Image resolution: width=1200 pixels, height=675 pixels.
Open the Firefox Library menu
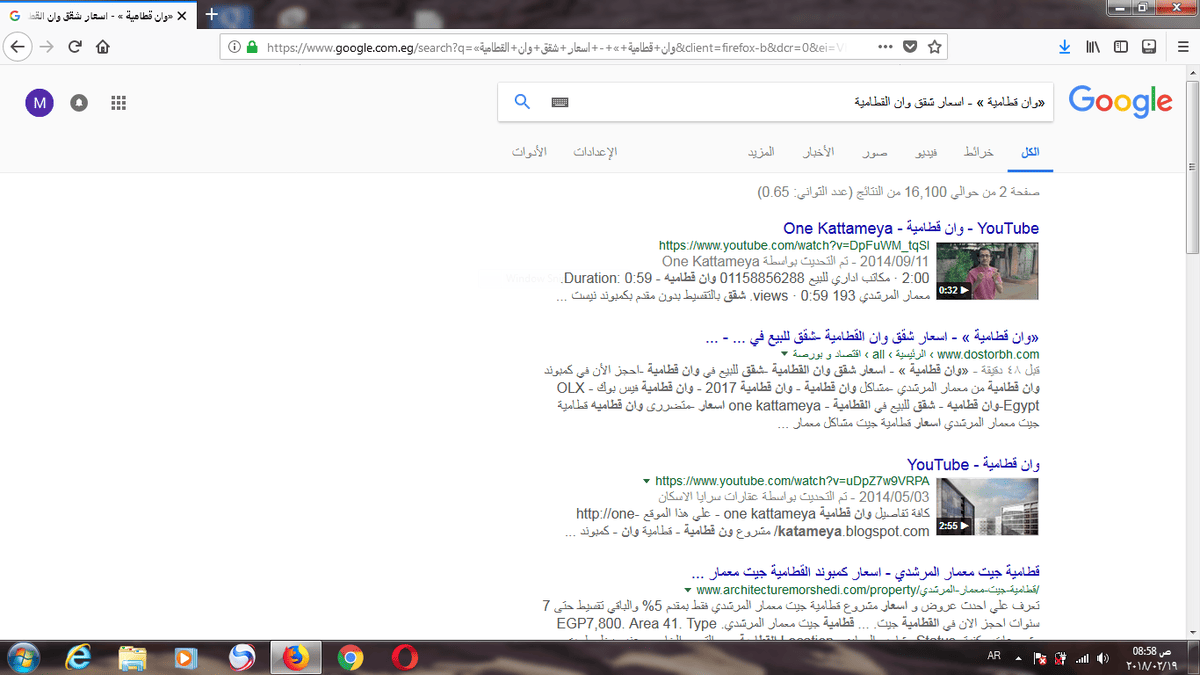click(1093, 47)
